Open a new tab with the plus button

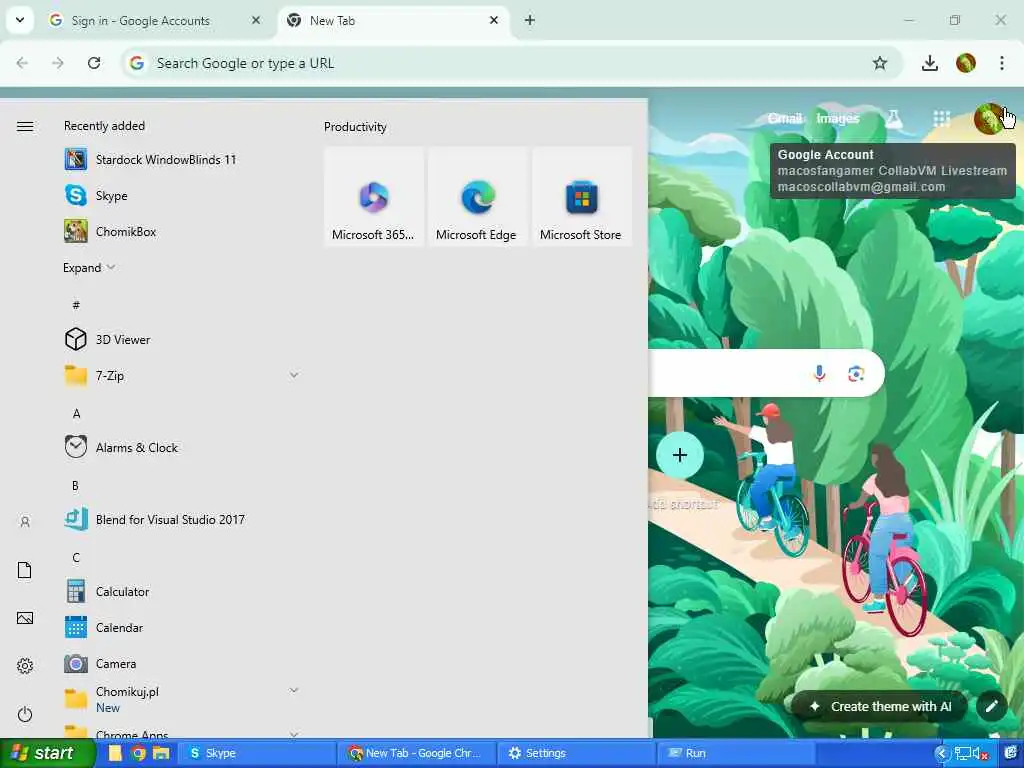point(530,20)
